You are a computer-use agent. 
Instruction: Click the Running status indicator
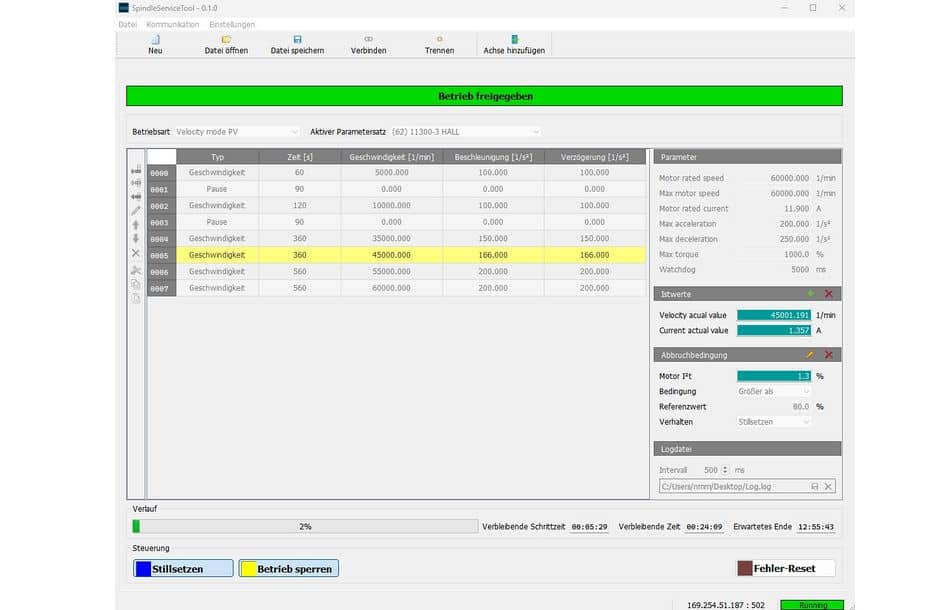click(x=812, y=605)
